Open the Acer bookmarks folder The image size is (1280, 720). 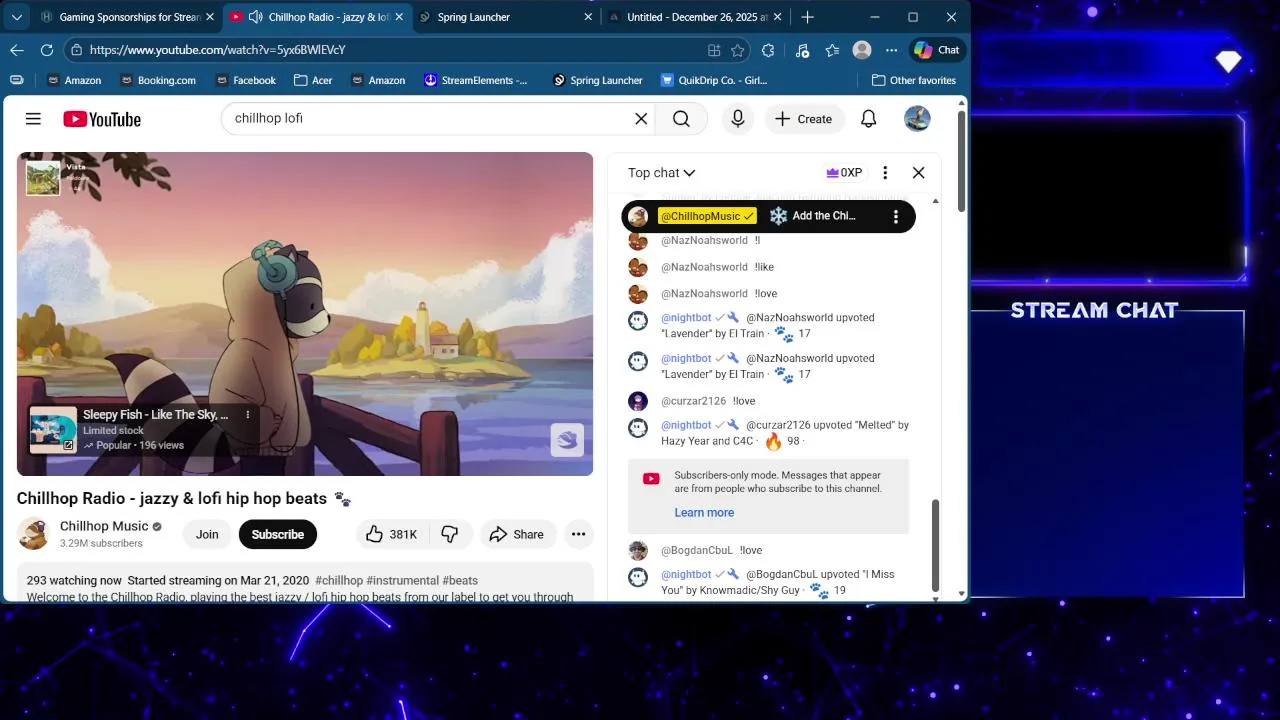pos(315,80)
